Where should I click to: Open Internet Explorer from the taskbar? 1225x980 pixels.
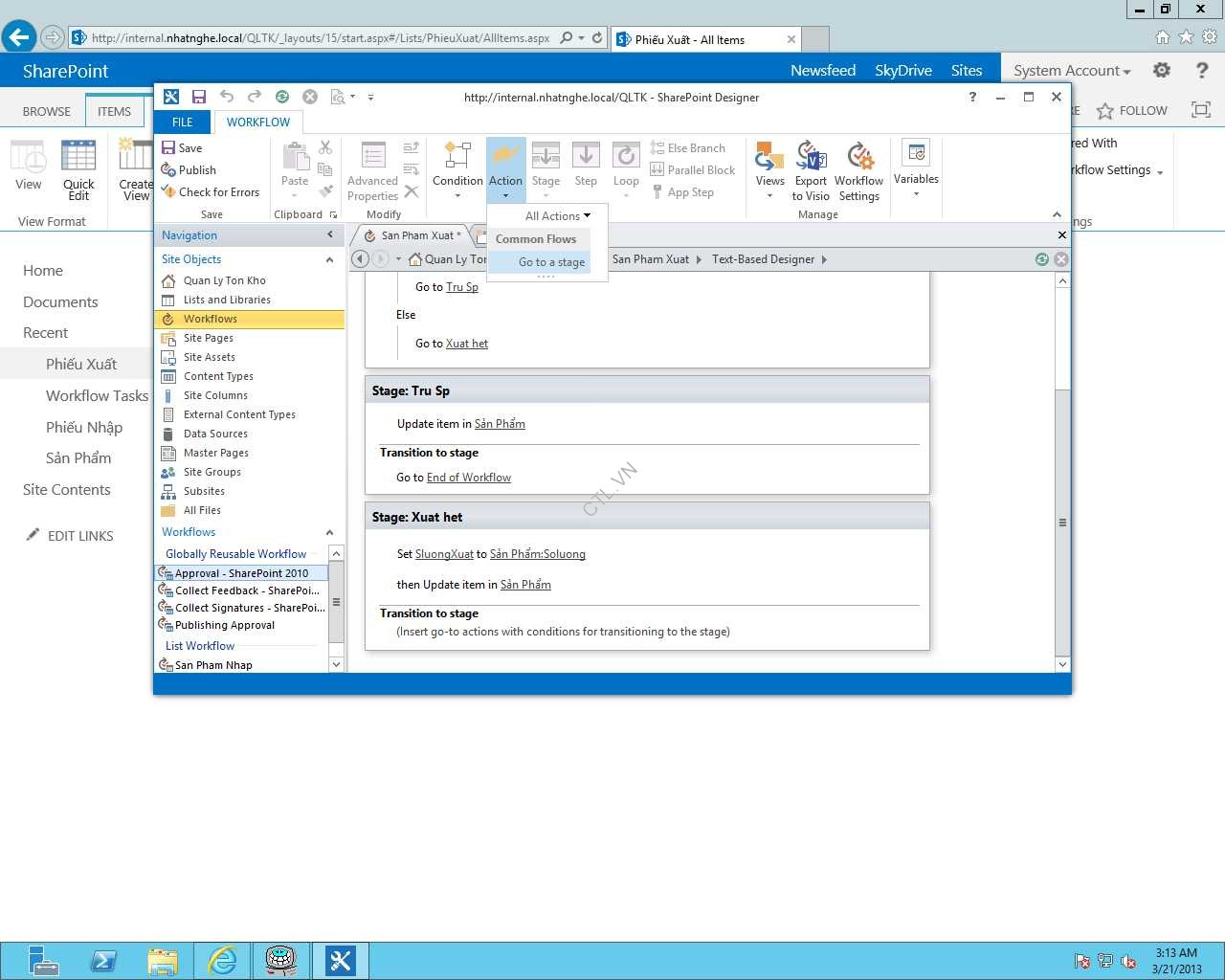[x=222, y=960]
